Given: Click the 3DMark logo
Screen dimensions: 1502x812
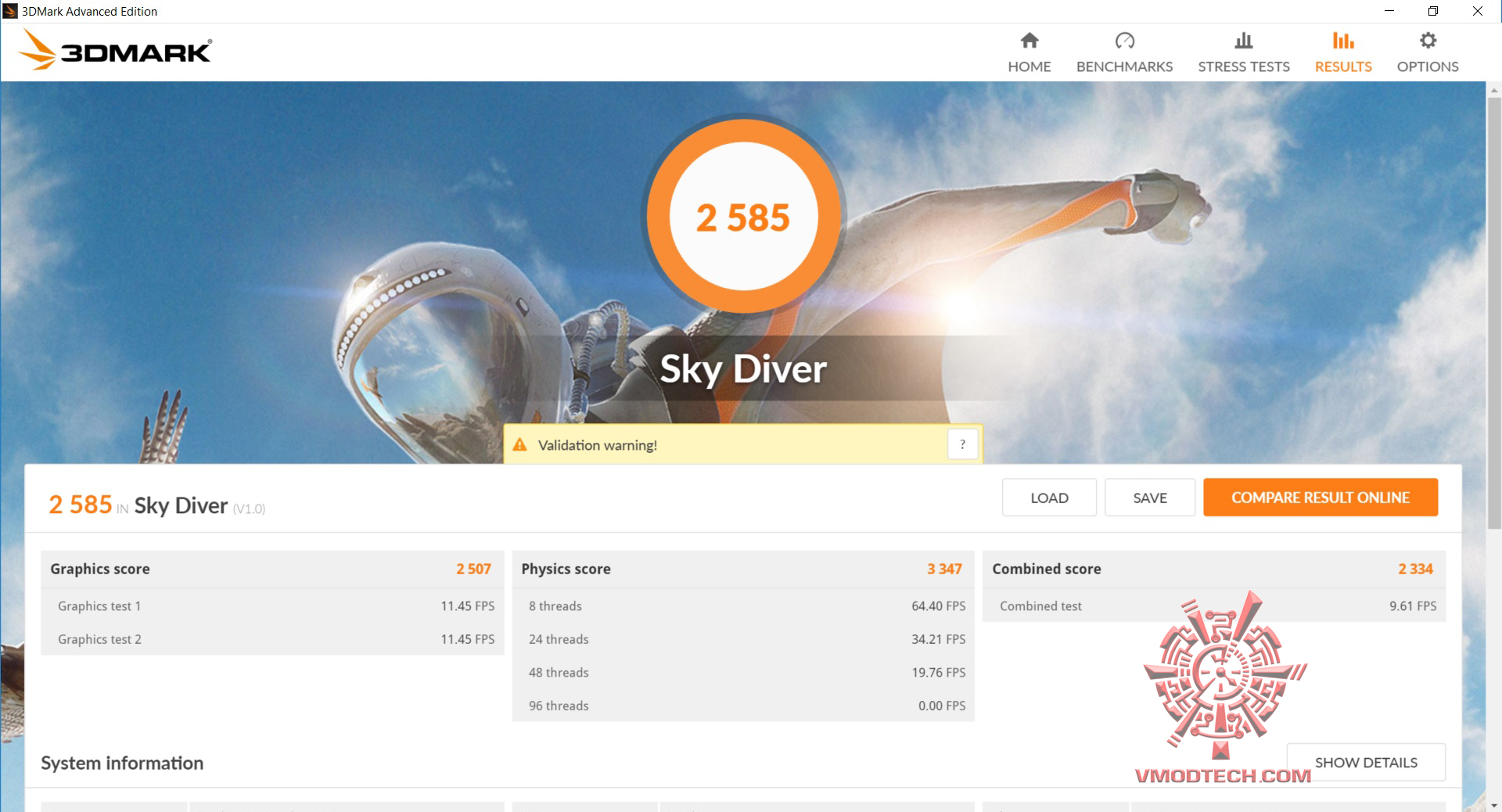Looking at the screenshot, I should click(115, 51).
